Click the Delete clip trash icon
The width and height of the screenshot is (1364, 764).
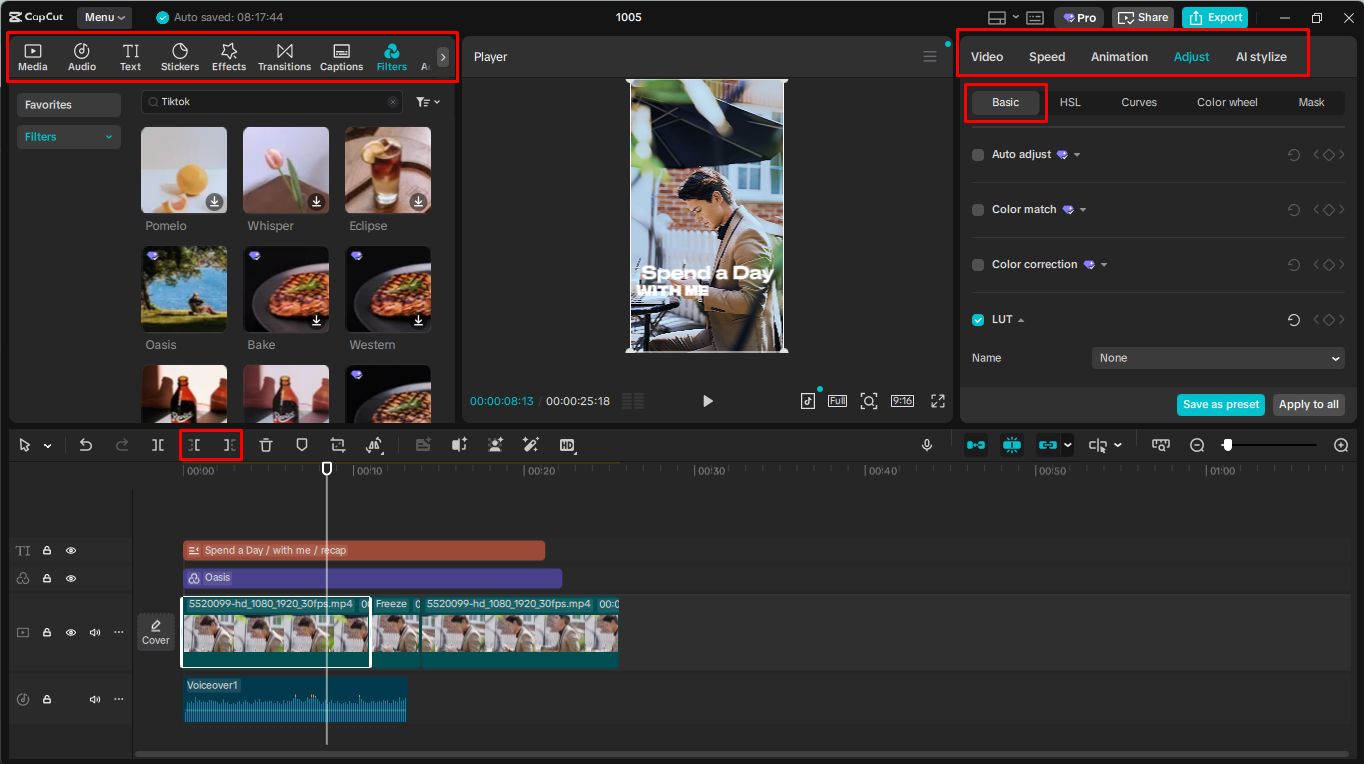click(x=265, y=445)
